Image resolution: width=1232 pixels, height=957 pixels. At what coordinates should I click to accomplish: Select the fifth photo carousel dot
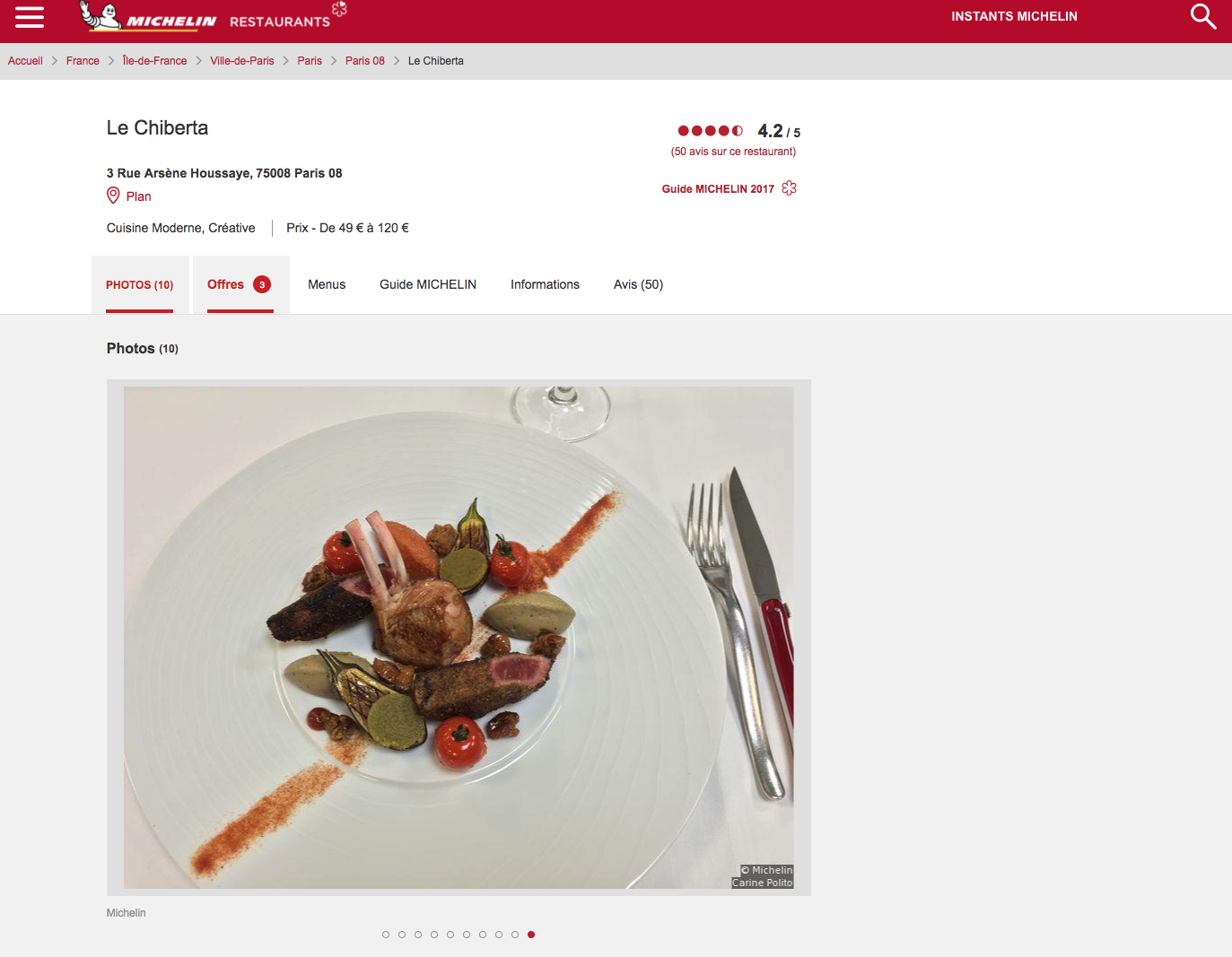(450, 935)
